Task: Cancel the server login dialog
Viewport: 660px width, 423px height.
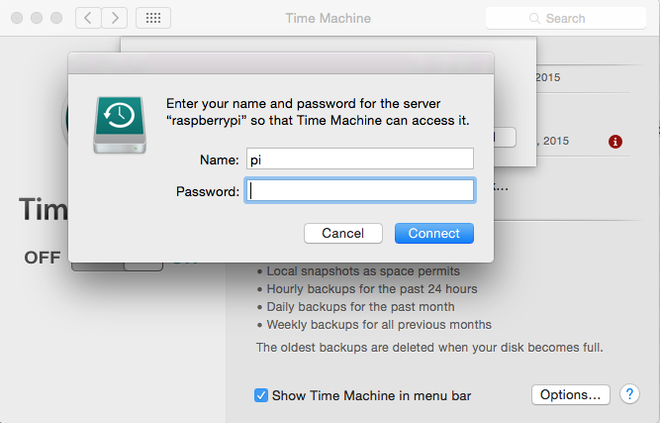Action: (x=343, y=233)
